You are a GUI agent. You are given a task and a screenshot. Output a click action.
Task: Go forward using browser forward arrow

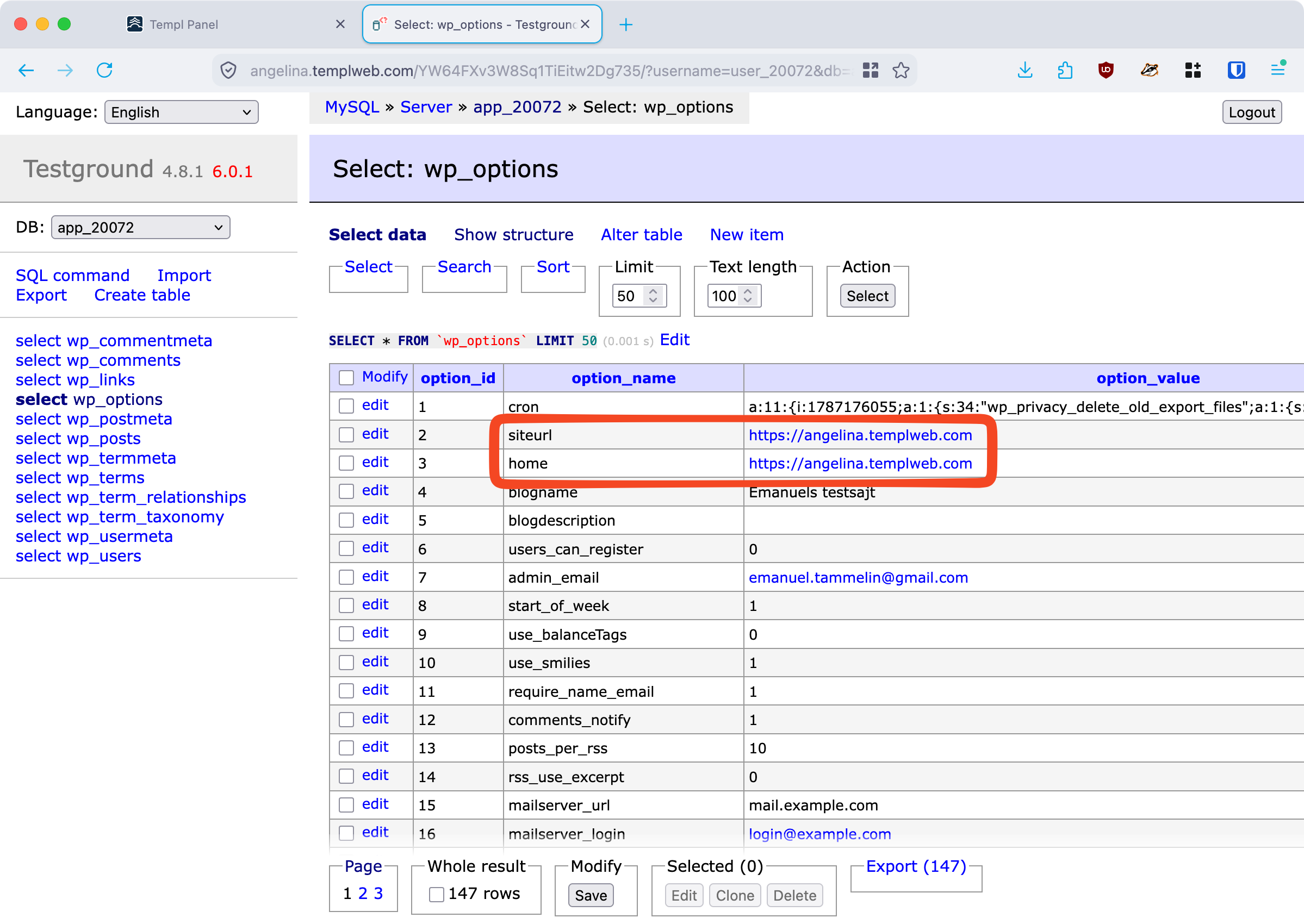coord(65,71)
